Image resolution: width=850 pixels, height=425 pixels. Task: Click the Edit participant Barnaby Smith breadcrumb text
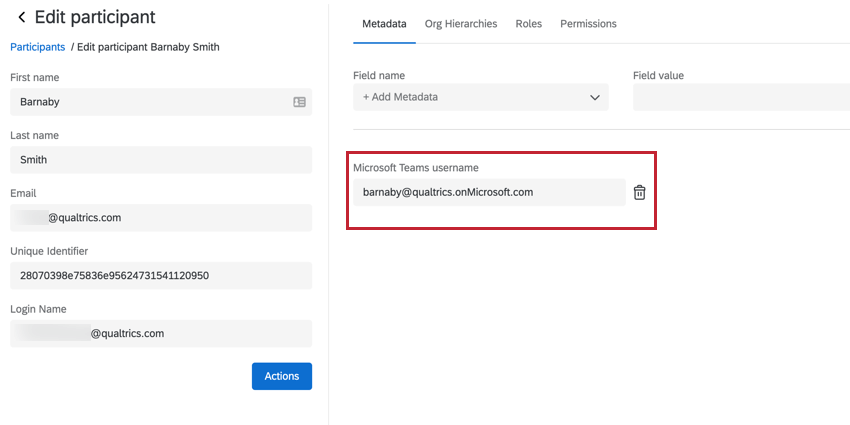tap(149, 47)
